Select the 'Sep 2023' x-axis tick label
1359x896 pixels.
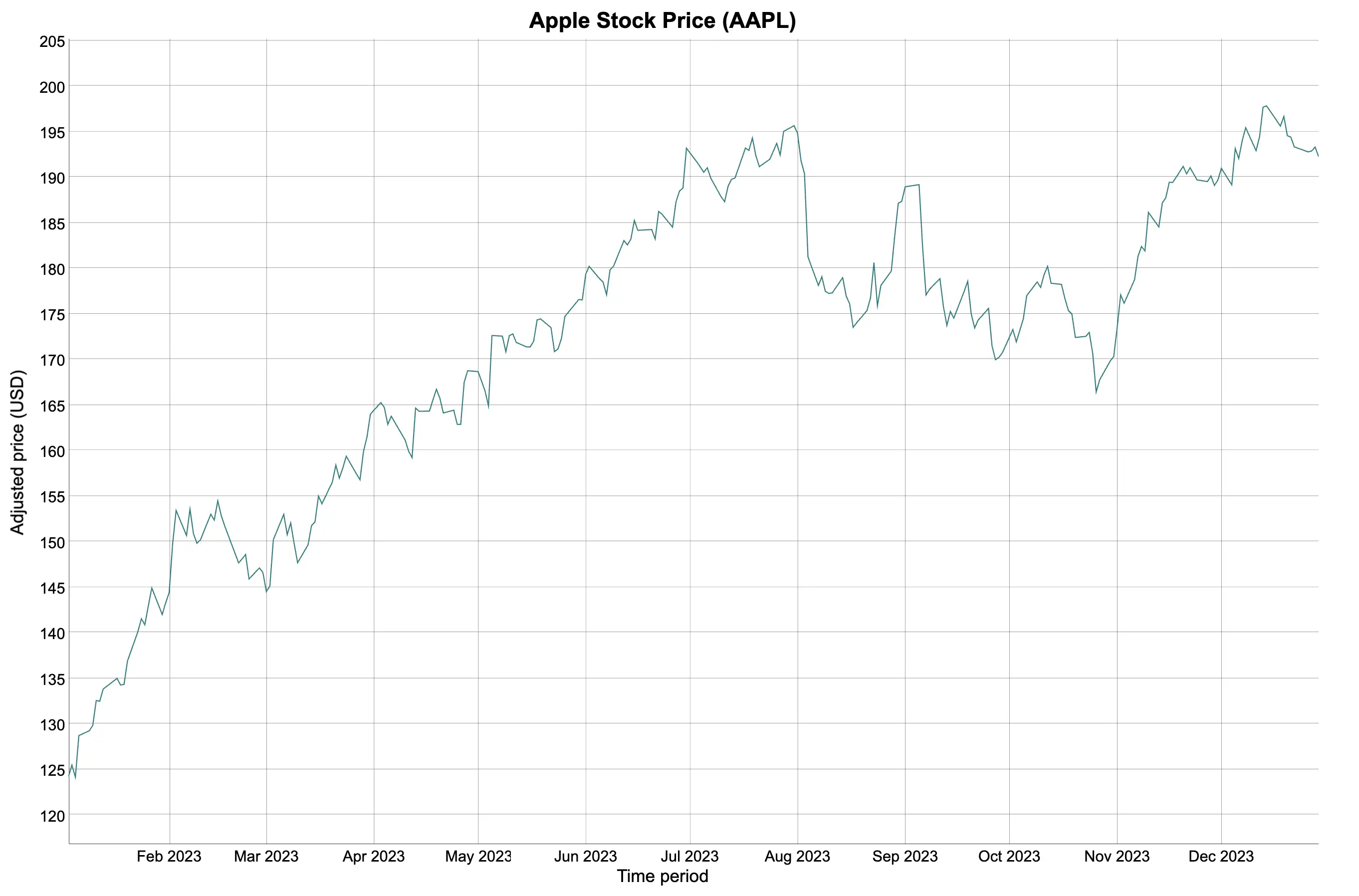coord(905,856)
